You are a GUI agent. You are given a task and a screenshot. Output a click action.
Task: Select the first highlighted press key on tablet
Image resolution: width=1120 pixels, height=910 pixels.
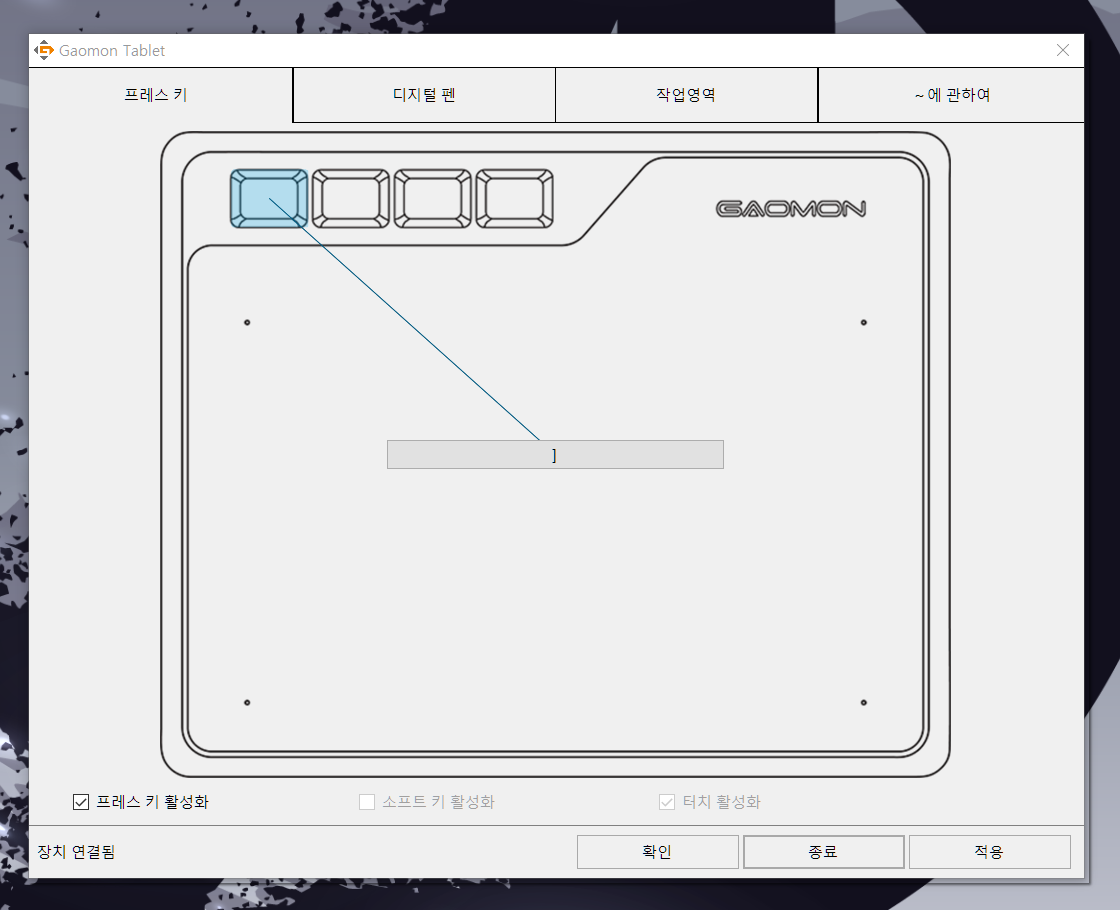[269, 199]
